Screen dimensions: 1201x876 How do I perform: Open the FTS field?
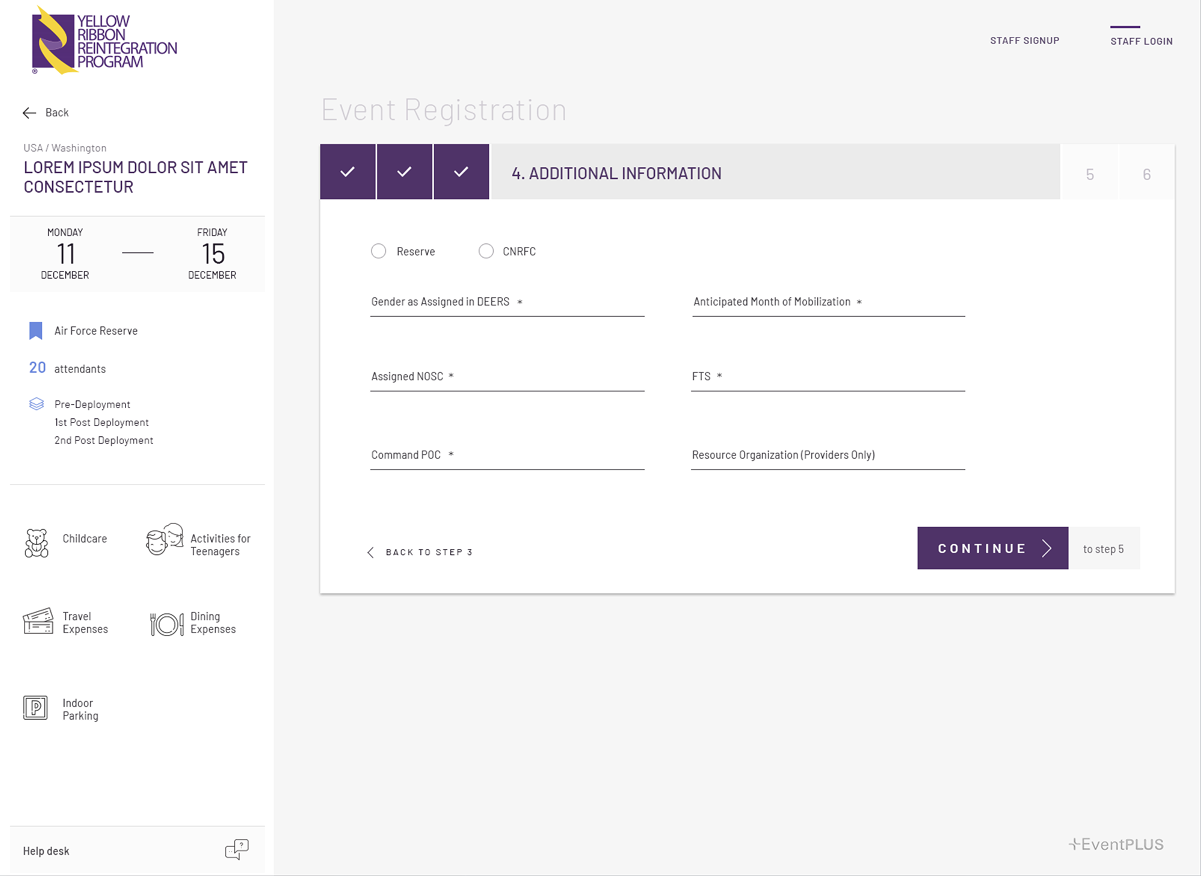(828, 377)
